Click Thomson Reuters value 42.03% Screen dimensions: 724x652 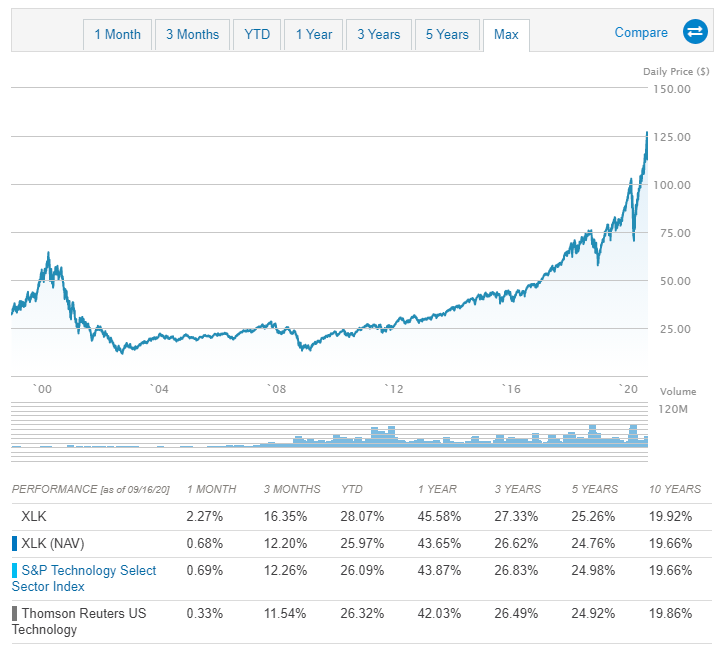point(439,614)
